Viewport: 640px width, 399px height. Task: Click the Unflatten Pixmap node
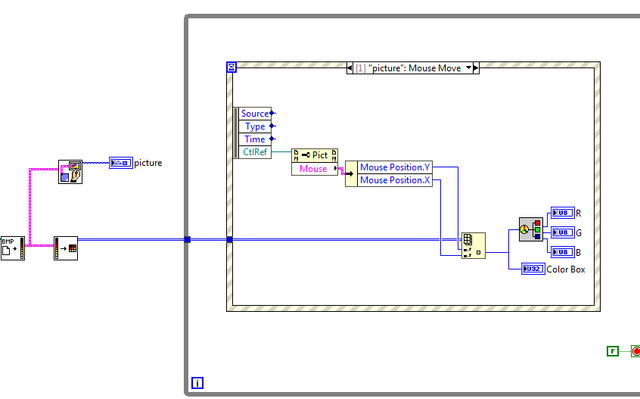click(x=66, y=248)
